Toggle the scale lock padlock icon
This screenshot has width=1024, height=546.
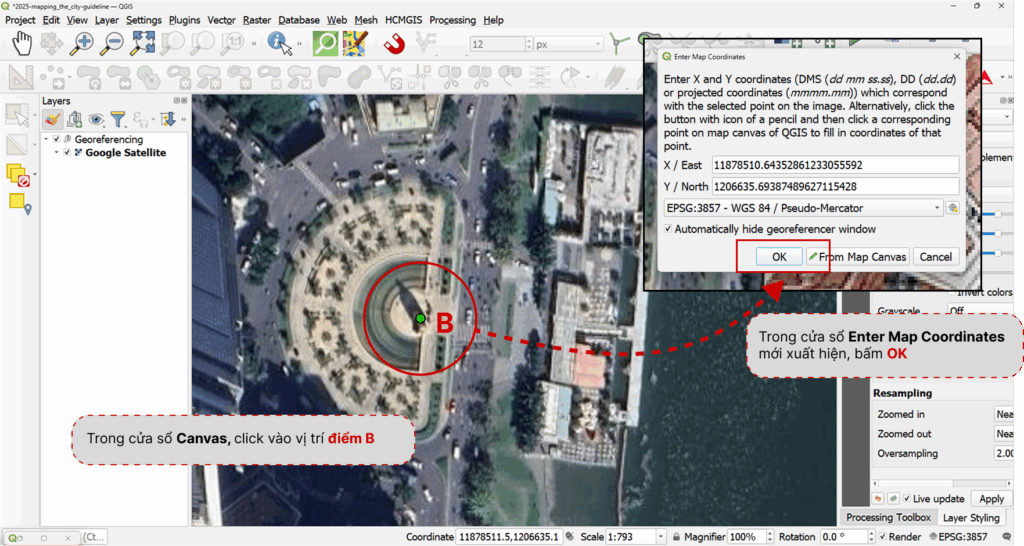coord(677,537)
